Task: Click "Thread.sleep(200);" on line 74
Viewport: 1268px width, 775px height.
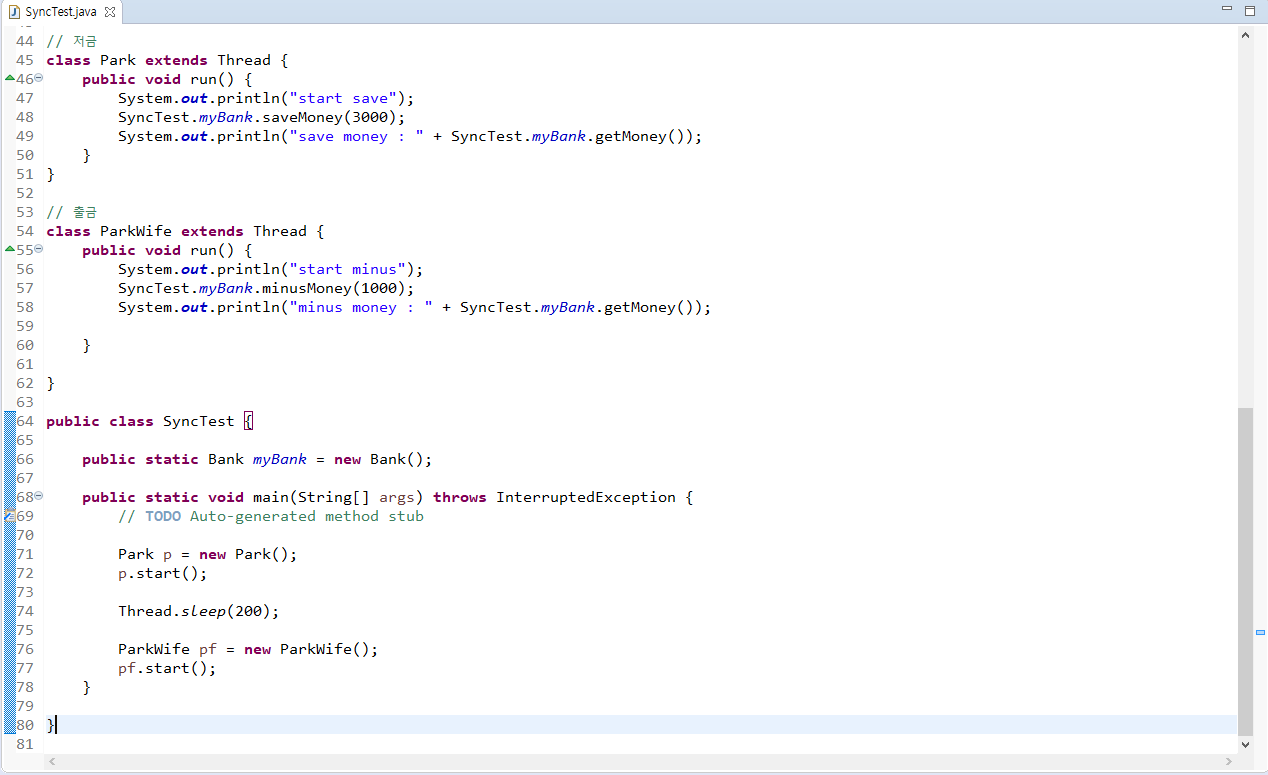Action: click(199, 611)
